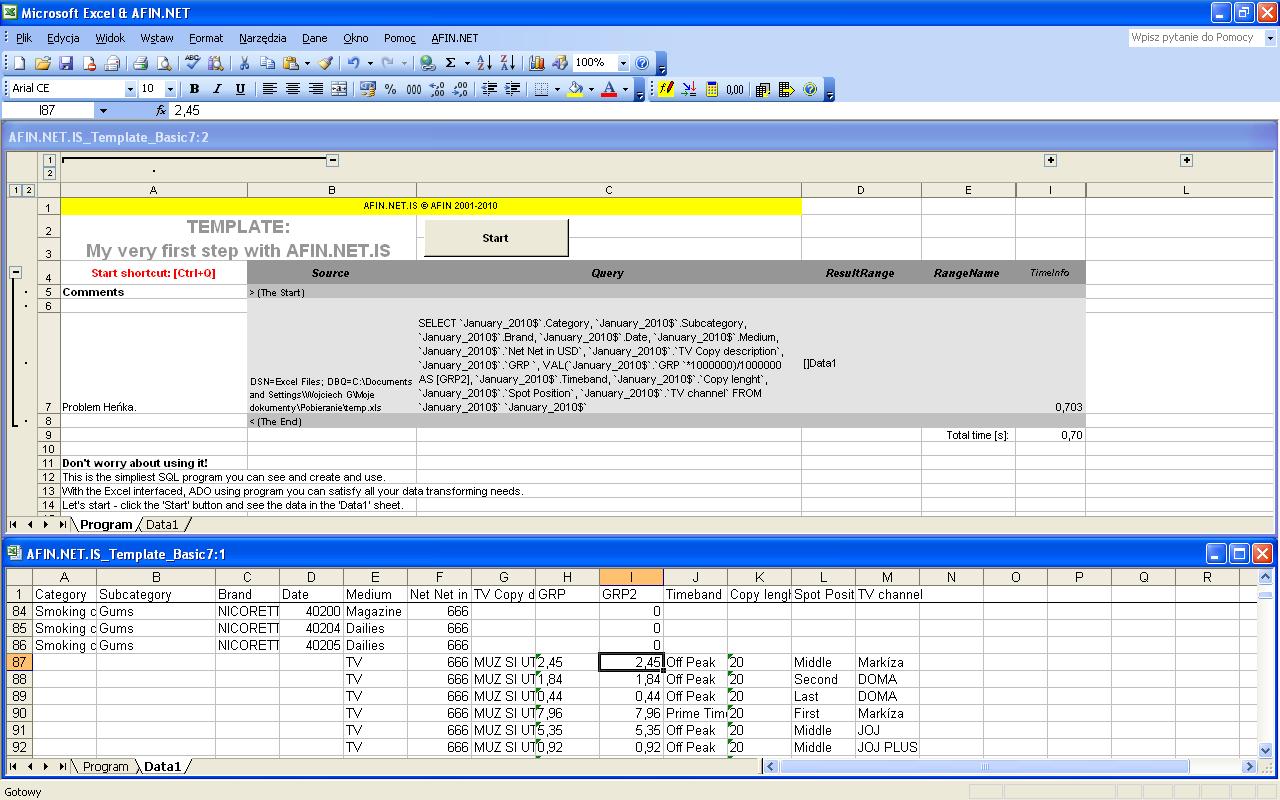Viewport: 1280px width, 800px height.
Task: Click the AFIN.NET formula pencil icon
Action: 666,89
